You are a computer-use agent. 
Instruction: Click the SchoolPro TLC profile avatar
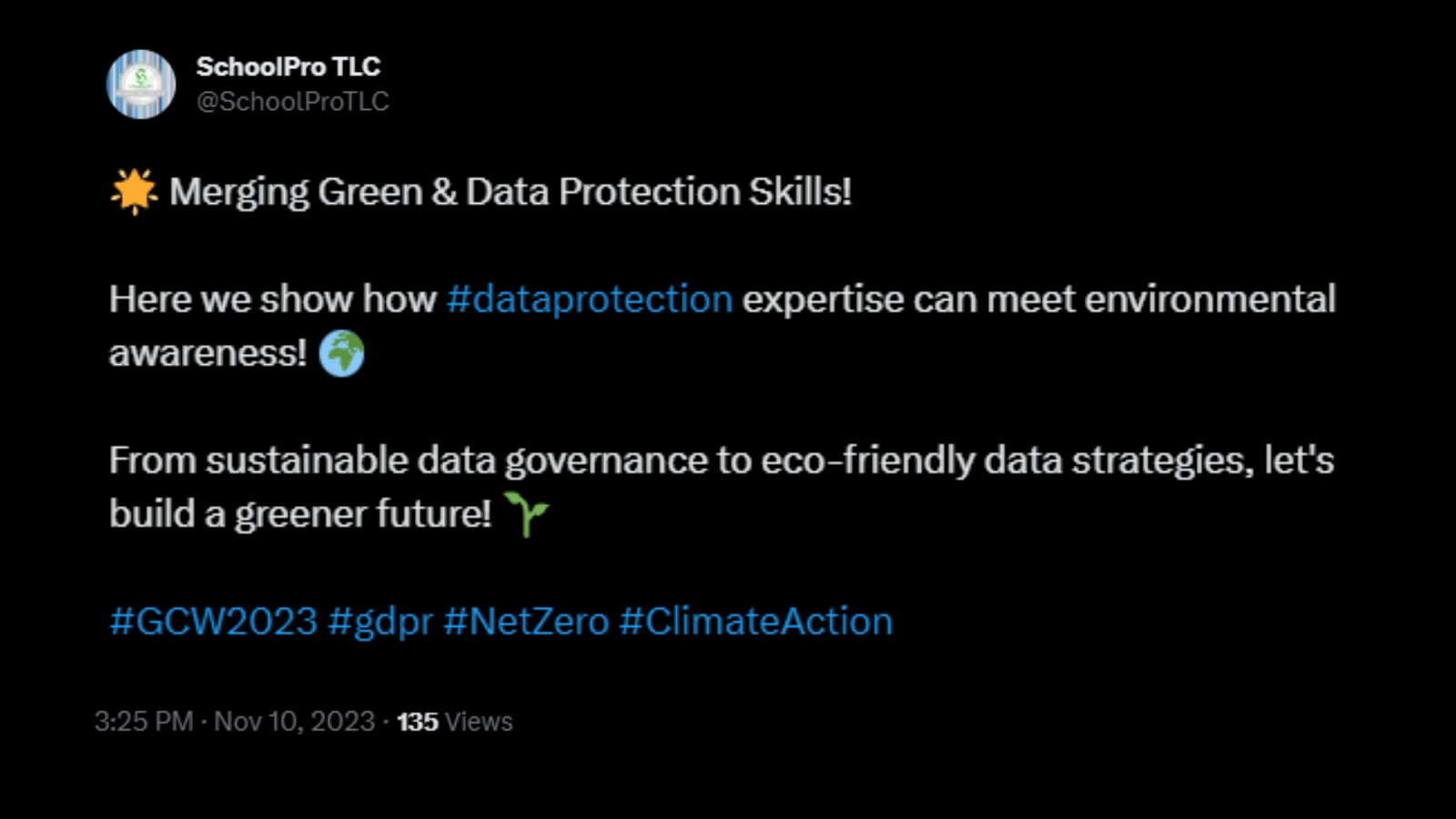click(x=141, y=85)
